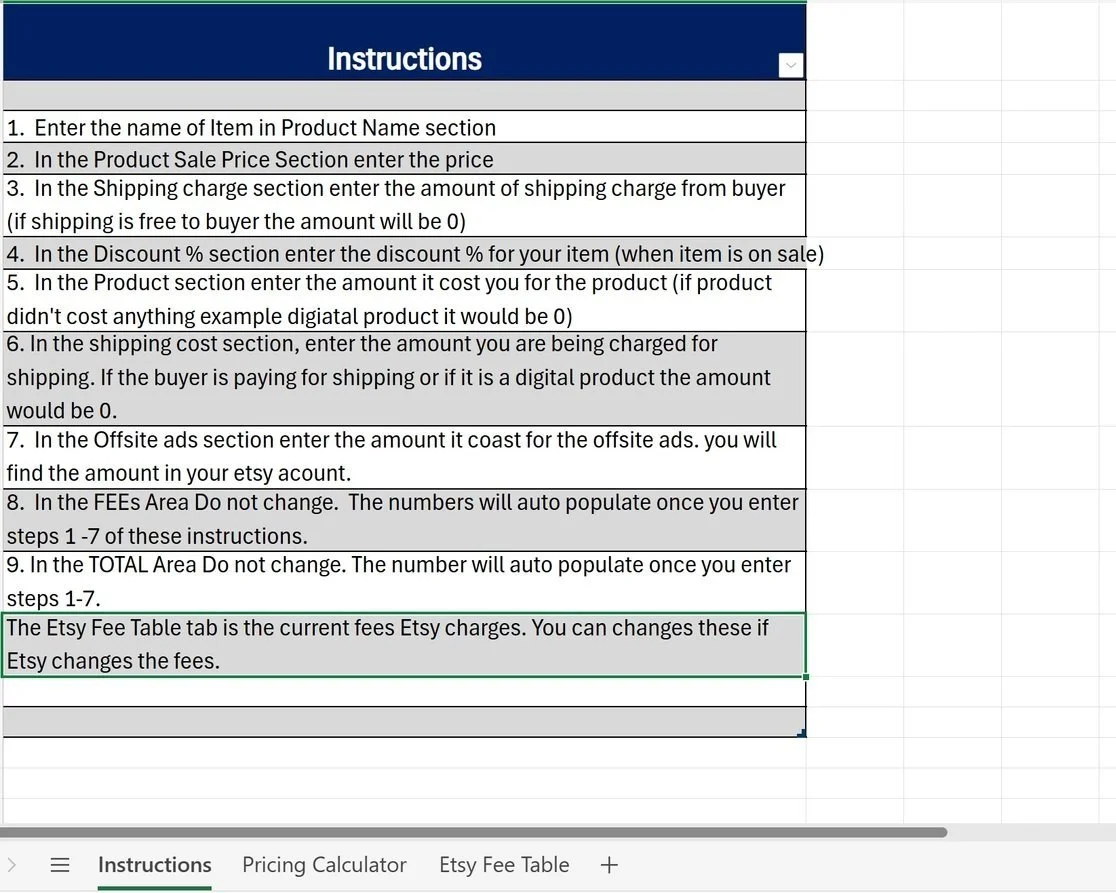Select cell '6. In the shipping cost section'
Viewport: 1116px width, 893px height.
point(404,379)
